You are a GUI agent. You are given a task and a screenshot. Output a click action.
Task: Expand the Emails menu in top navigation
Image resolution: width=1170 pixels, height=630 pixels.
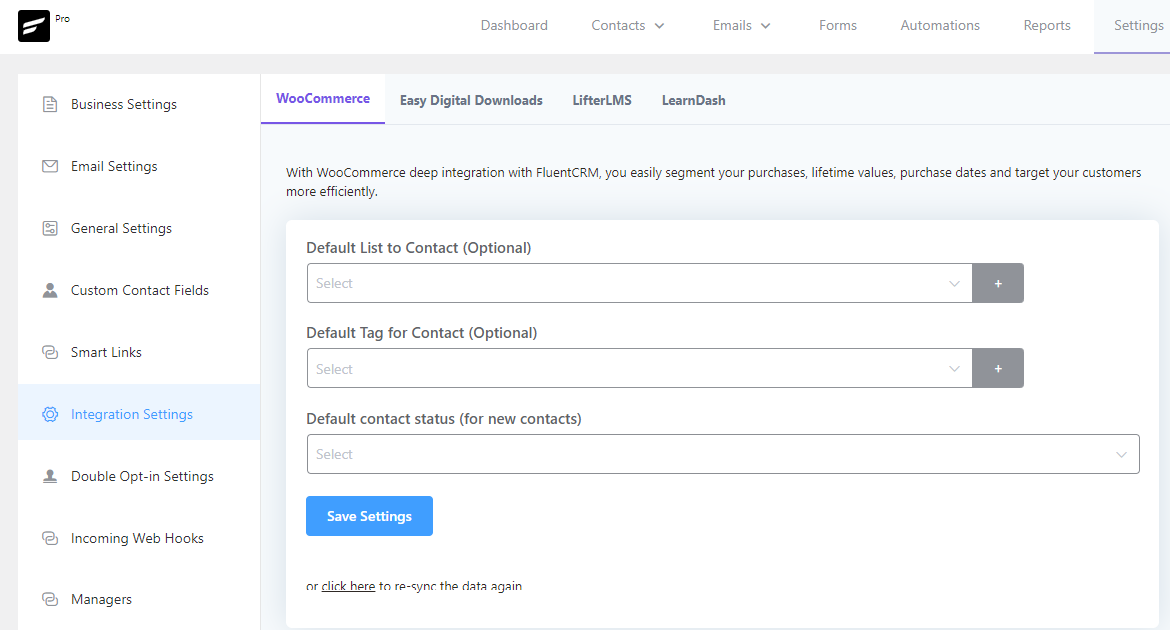pos(742,26)
